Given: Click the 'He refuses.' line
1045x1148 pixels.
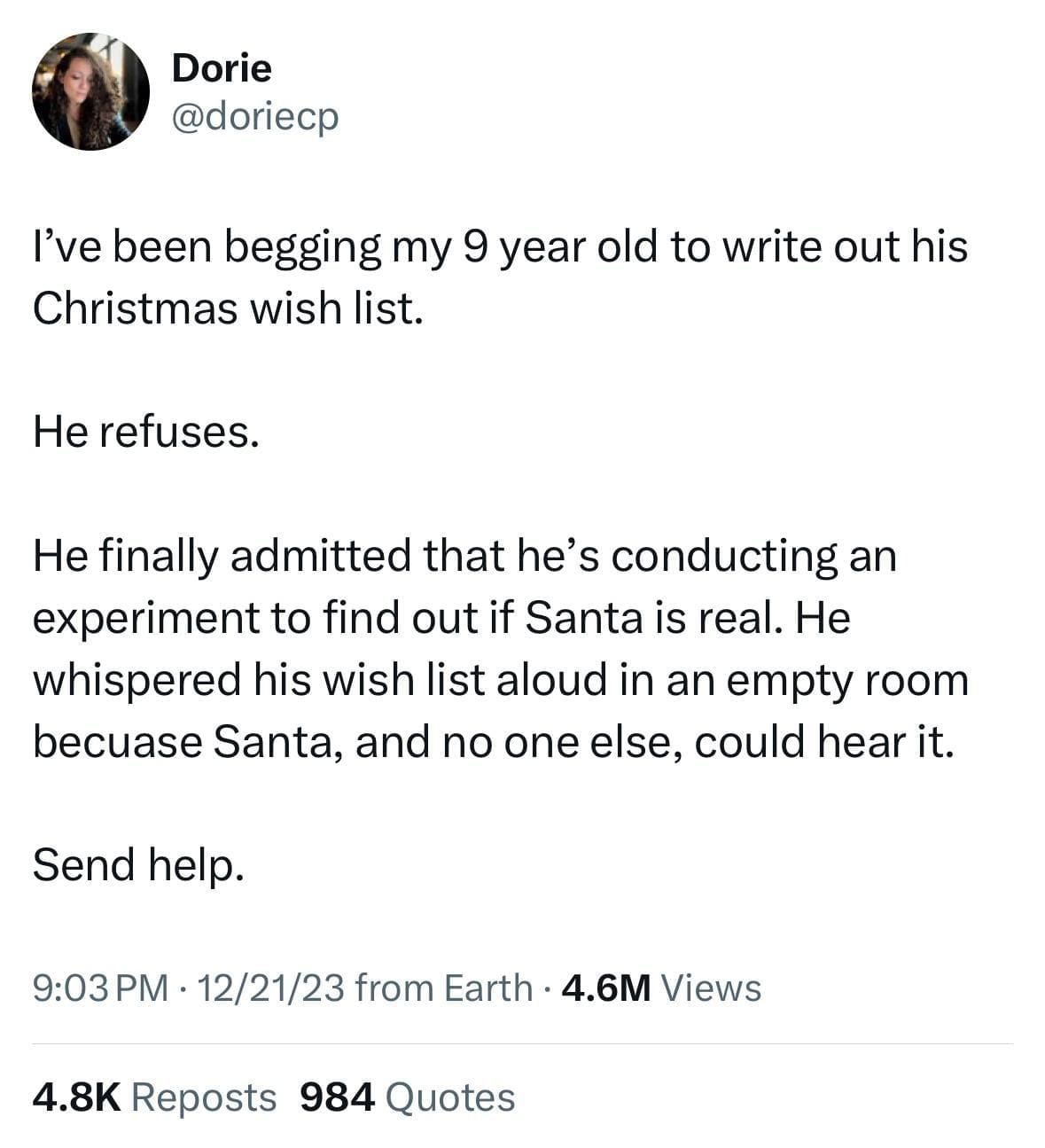Looking at the screenshot, I should pyautogui.click(x=146, y=432).
